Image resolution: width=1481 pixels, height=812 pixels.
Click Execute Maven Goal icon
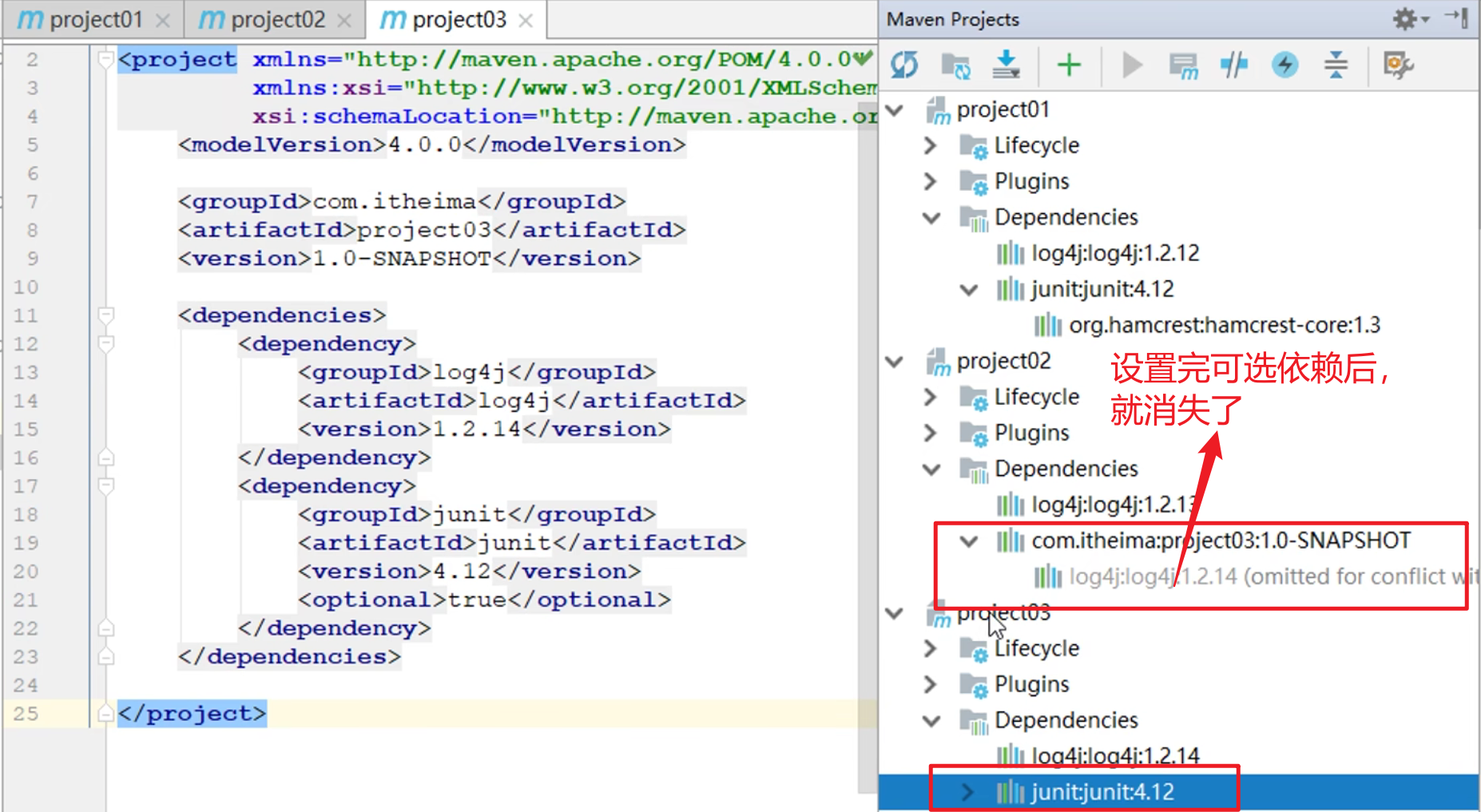[1183, 65]
